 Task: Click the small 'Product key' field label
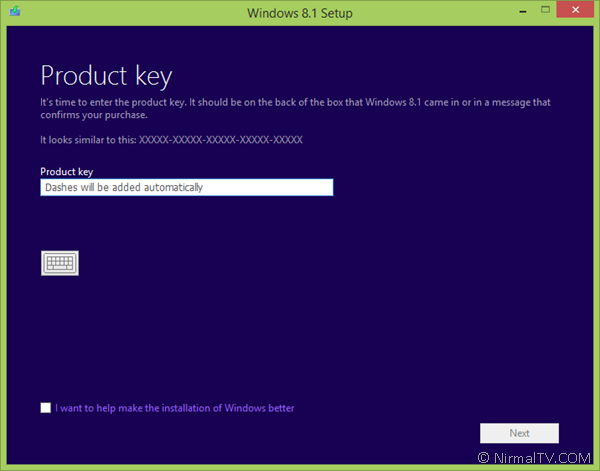(x=67, y=172)
